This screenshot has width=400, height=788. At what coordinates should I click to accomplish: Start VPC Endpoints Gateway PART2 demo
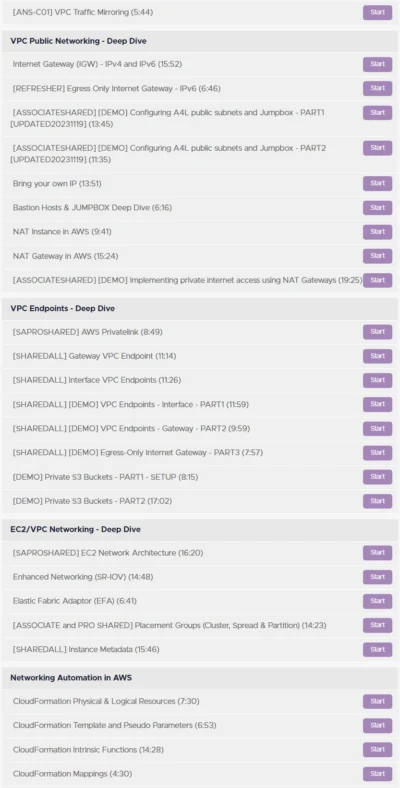click(377, 429)
